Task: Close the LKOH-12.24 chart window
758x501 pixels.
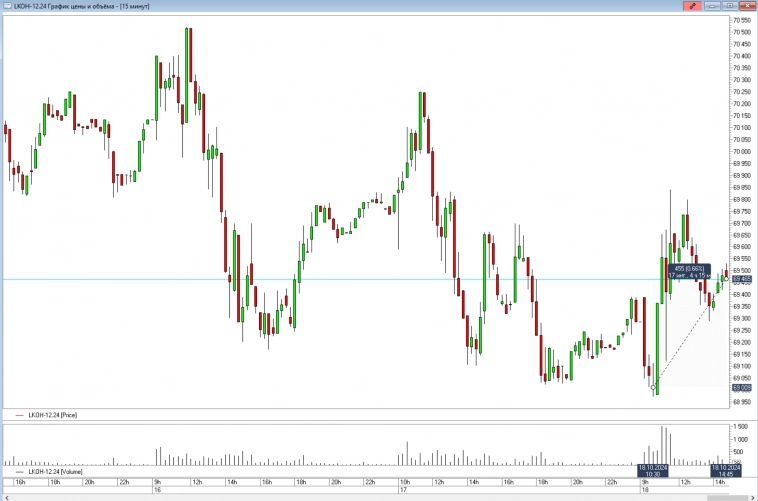Action: pos(746,6)
